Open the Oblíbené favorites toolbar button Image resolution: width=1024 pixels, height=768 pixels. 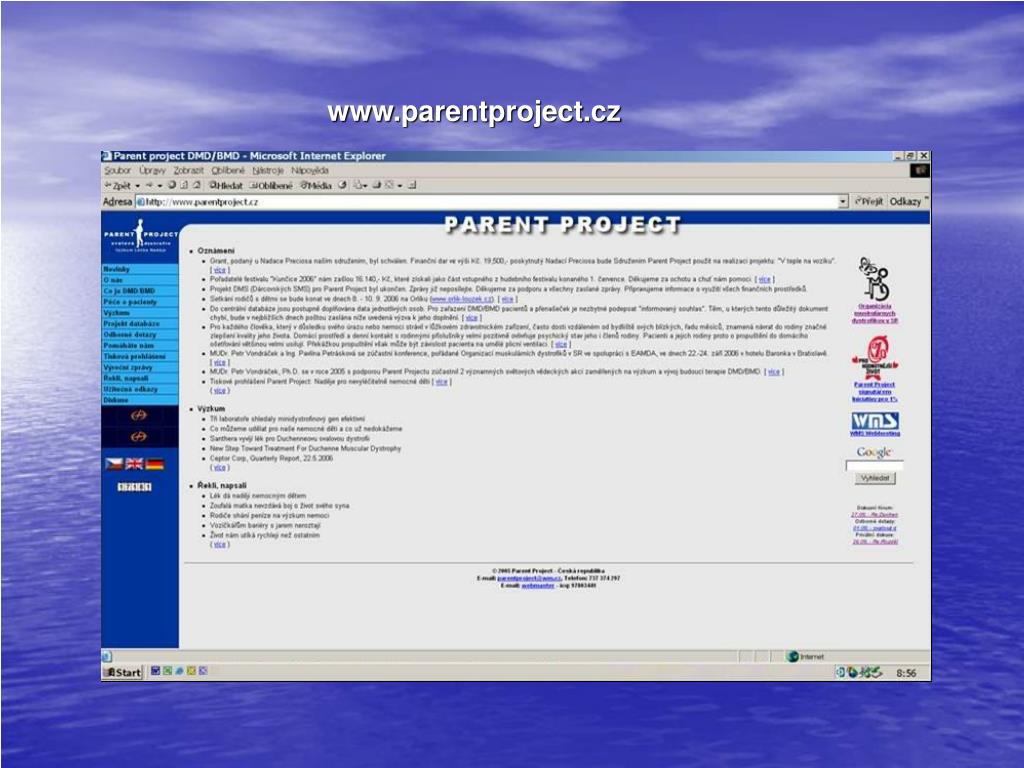271,185
